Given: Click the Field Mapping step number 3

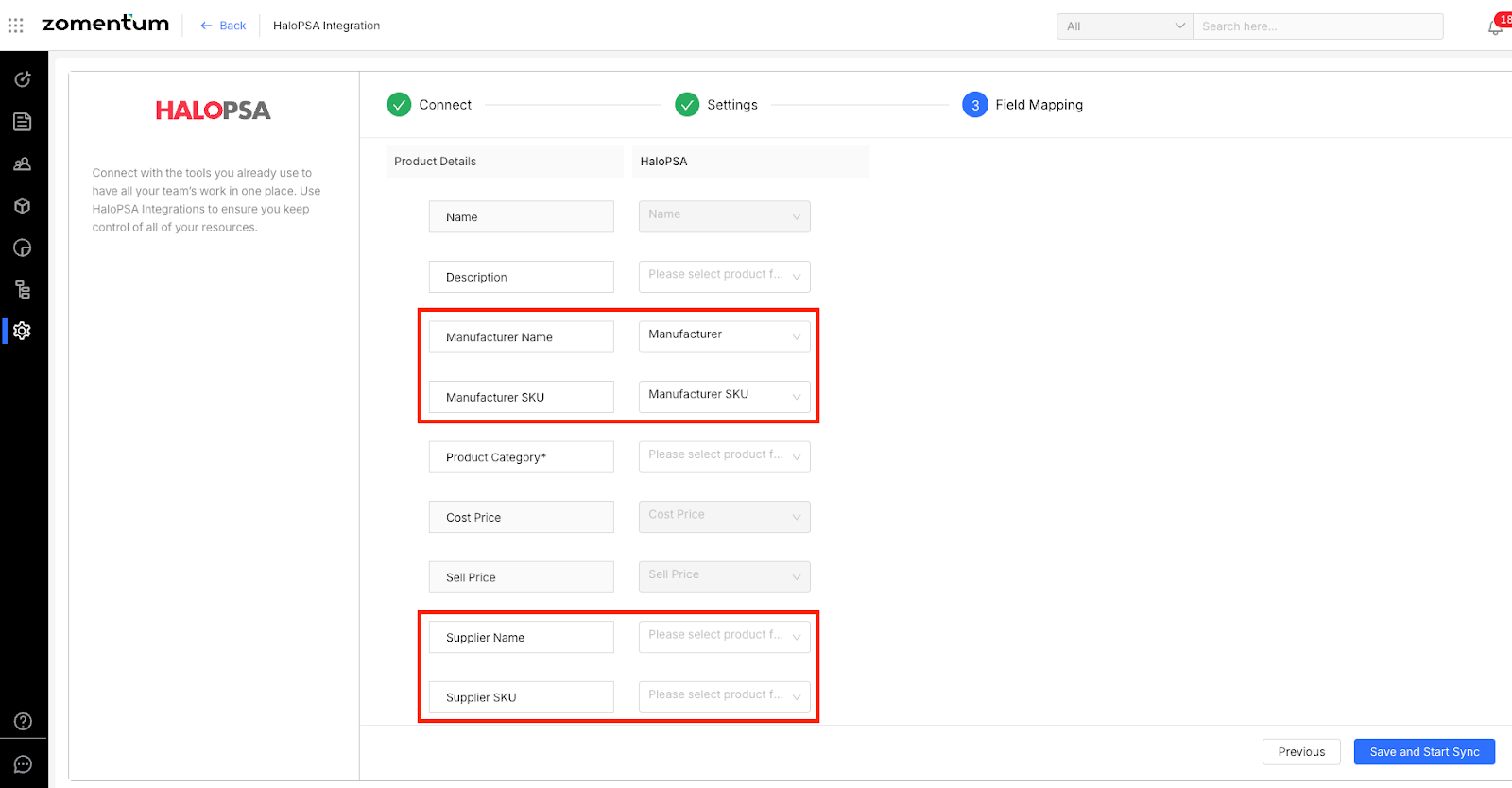Looking at the screenshot, I should [x=975, y=105].
